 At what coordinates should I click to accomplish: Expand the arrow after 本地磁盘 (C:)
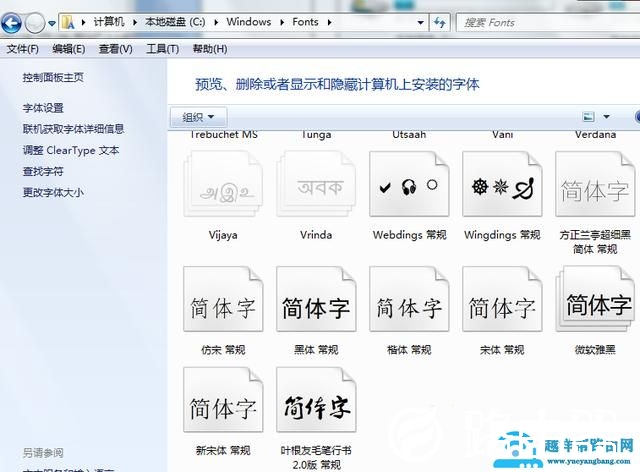coord(216,22)
